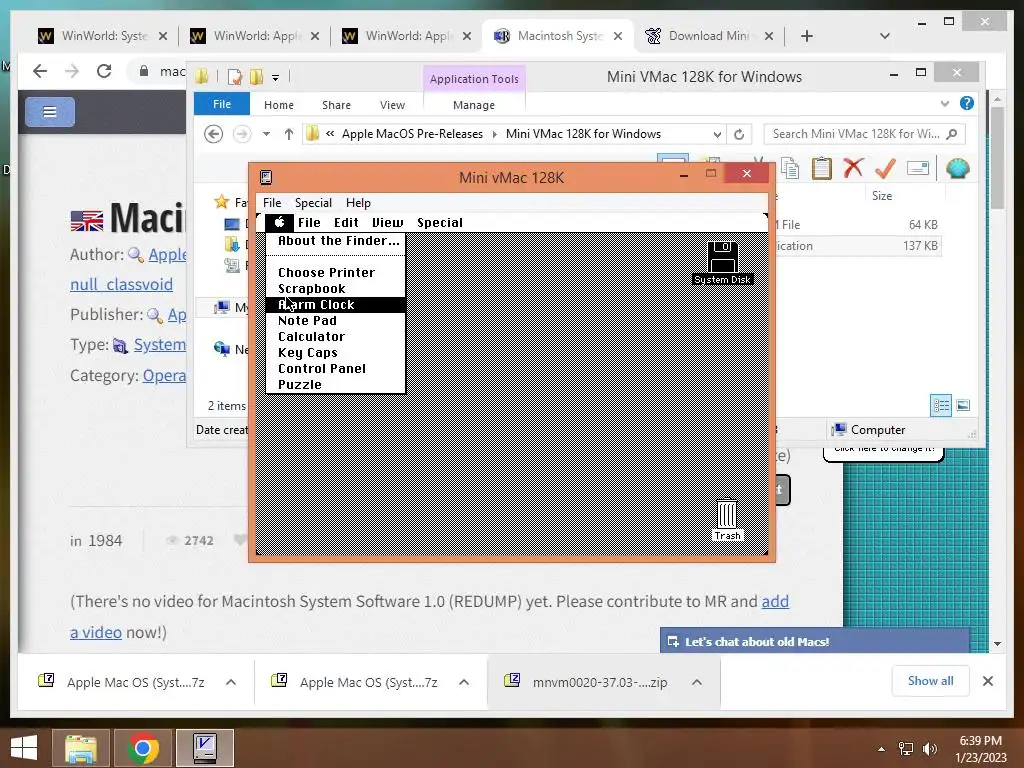Viewport: 1024px width, 768px height.
Task: Switch Explorer to large icons view icon
Action: pyautogui.click(x=963, y=406)
